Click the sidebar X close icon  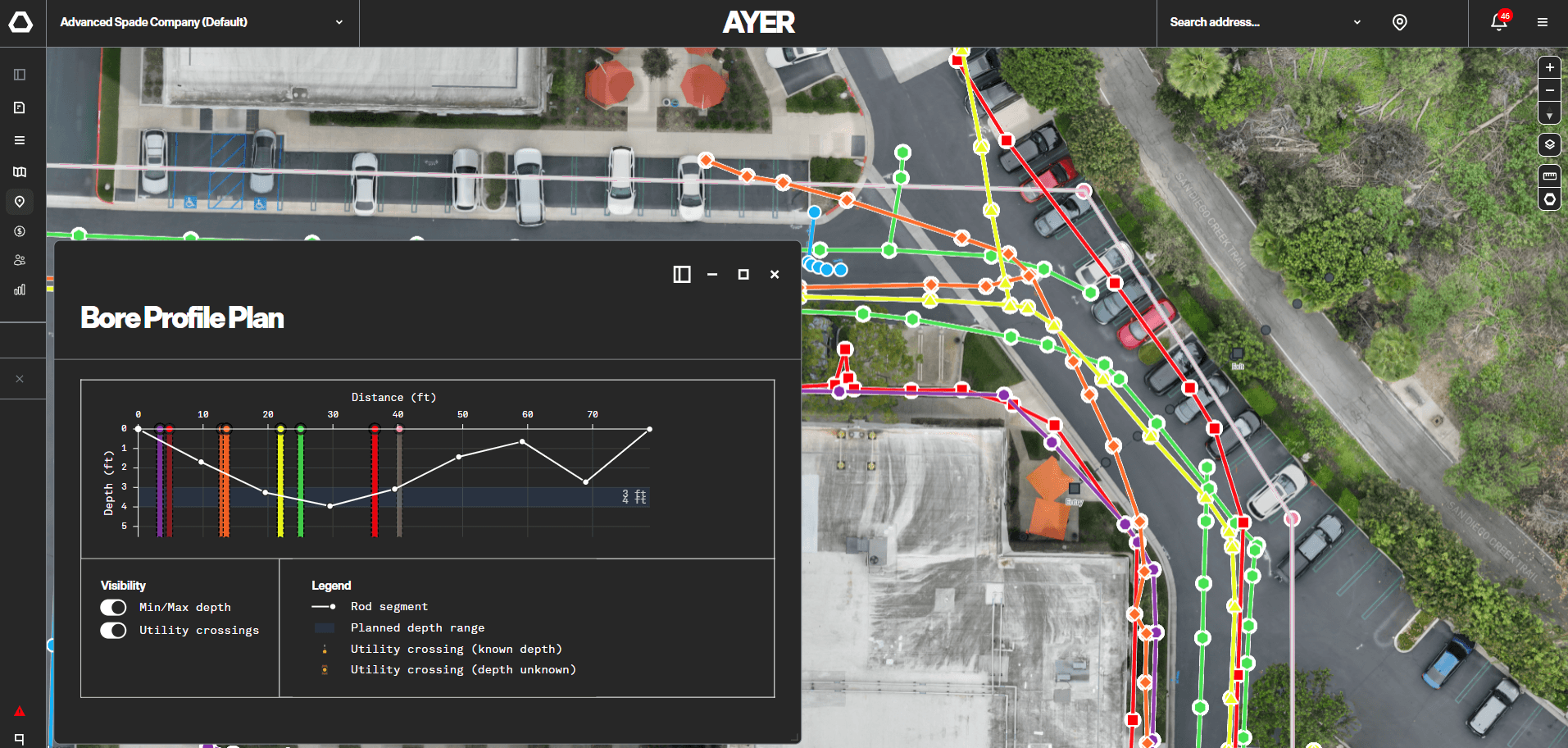[x=20, y=379]
